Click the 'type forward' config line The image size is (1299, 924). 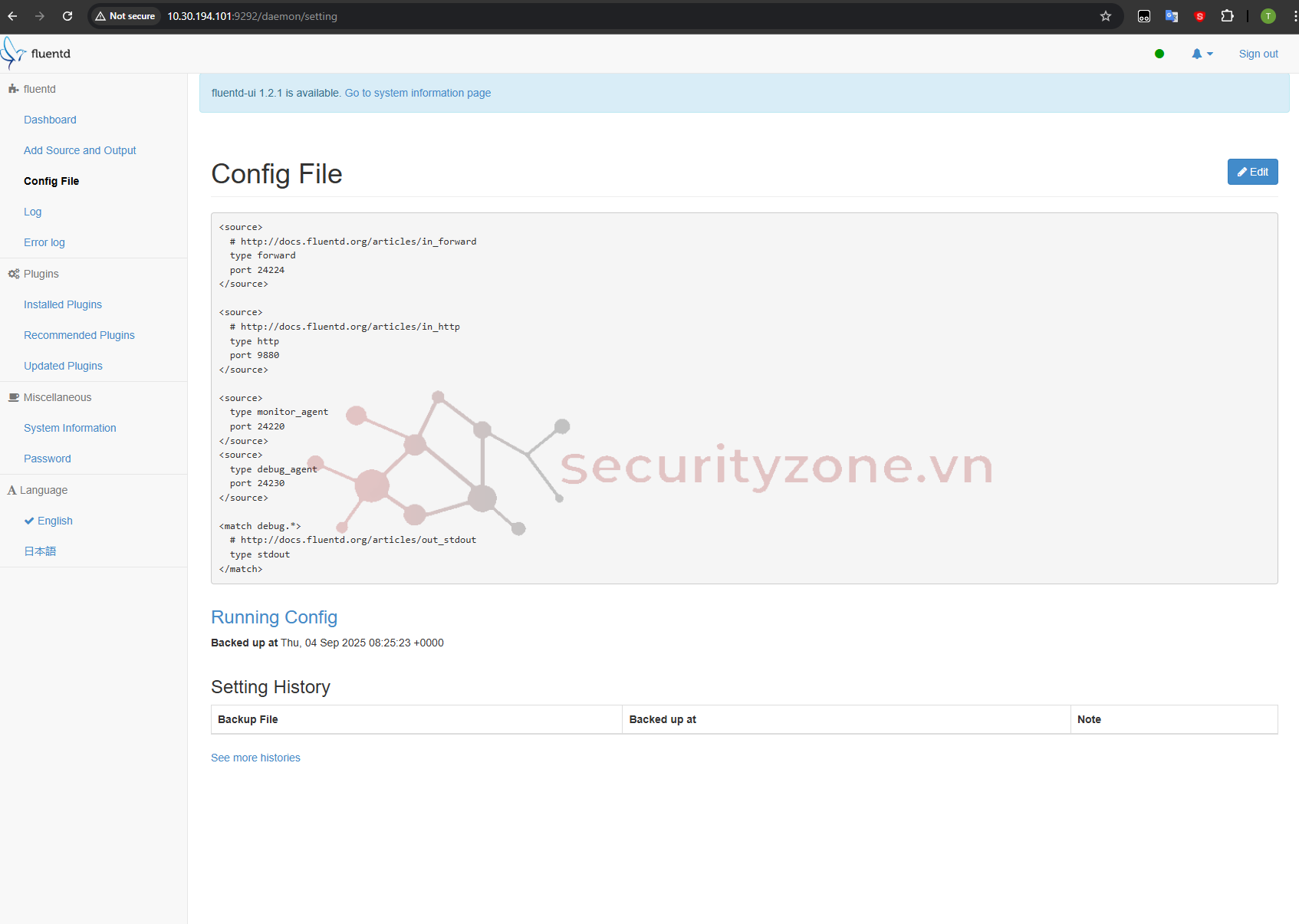tap(262, 255)
